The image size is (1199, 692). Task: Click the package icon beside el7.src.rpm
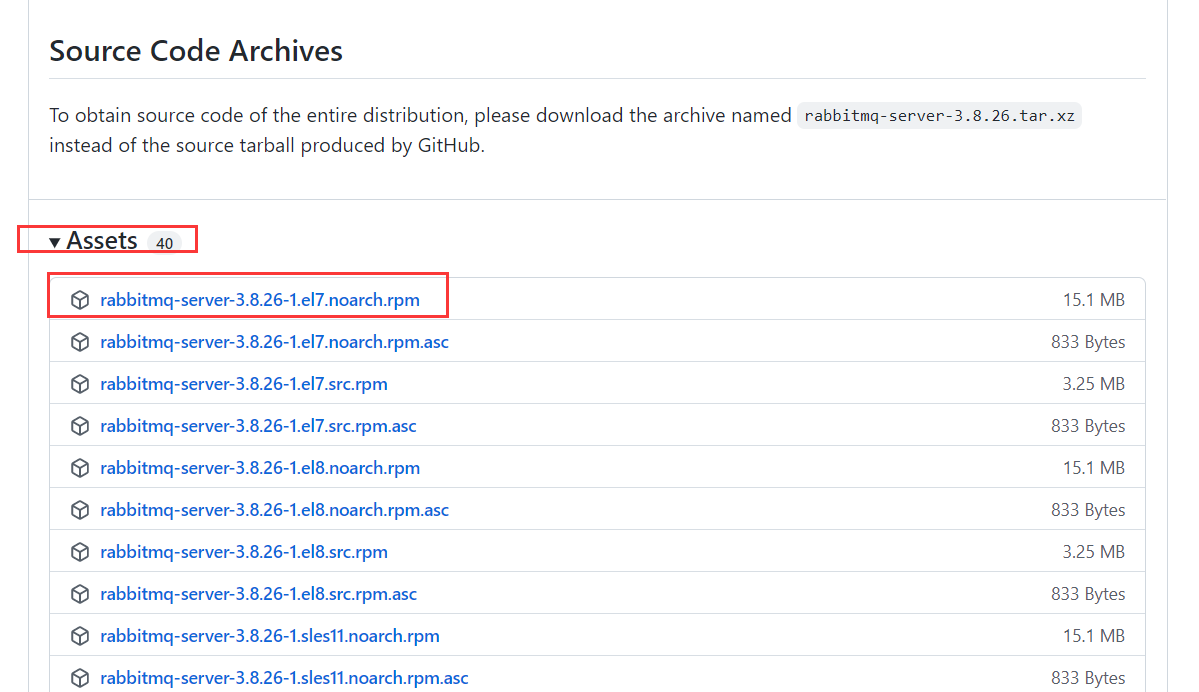[x=80, y=383]
